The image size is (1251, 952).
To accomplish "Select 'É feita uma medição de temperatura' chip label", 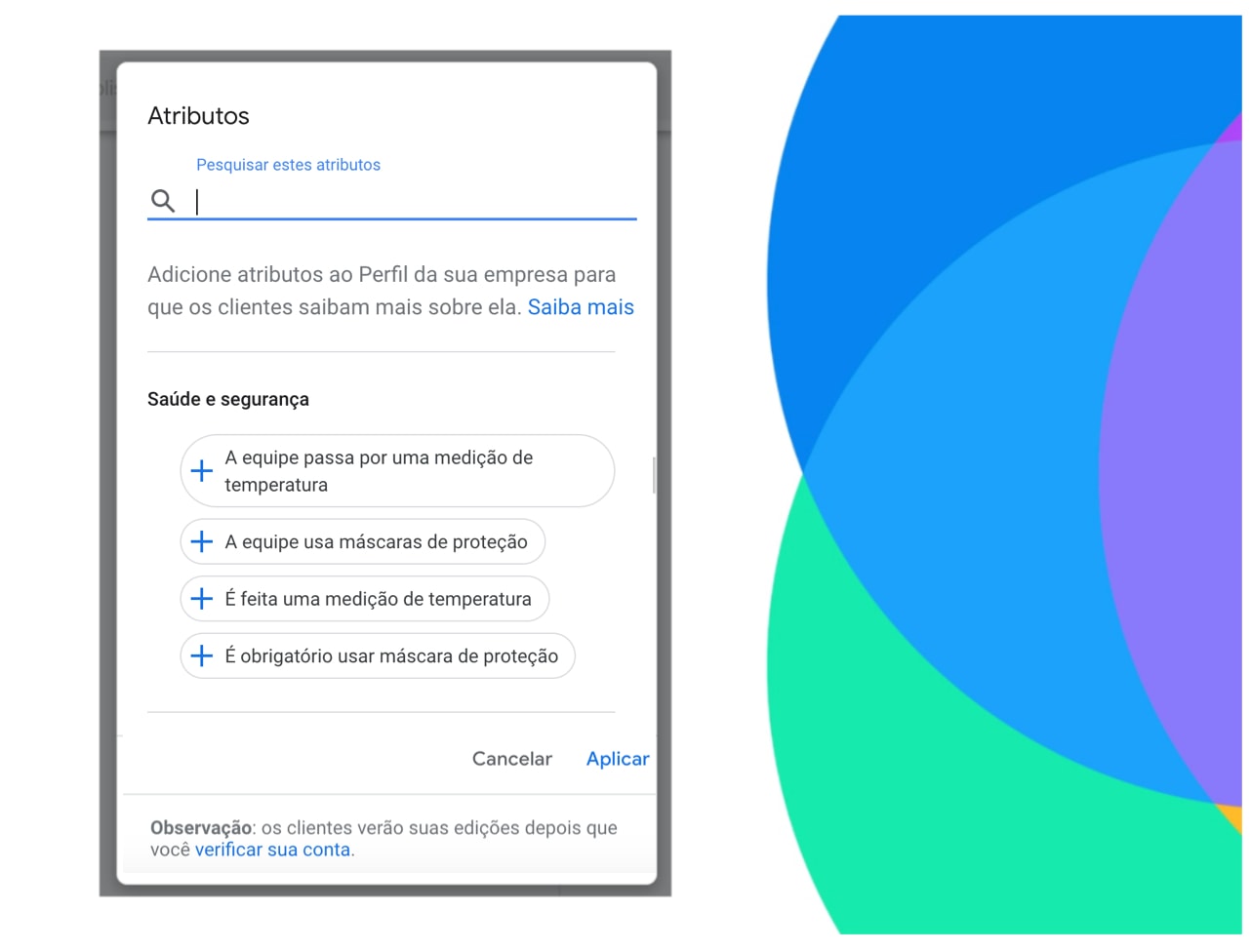I will pos(378,599).
